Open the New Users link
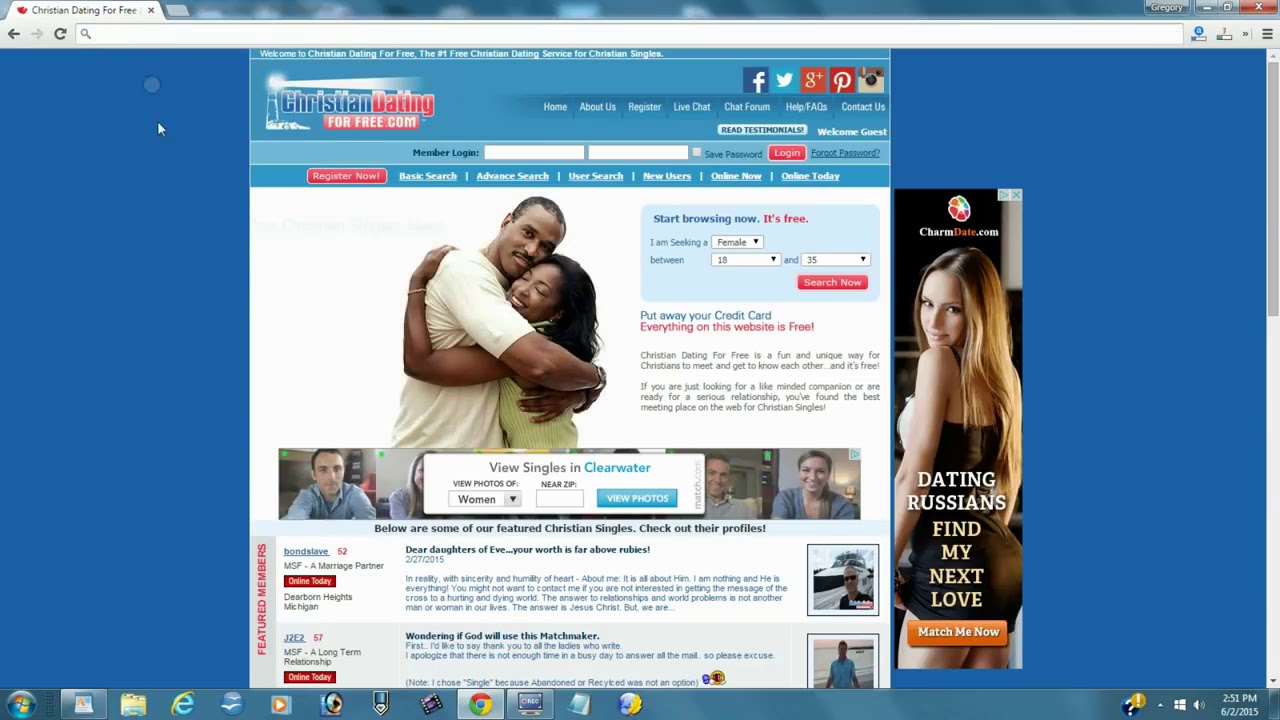The height and width of the screenshot is (720, 1280). [x=667, y=176]
